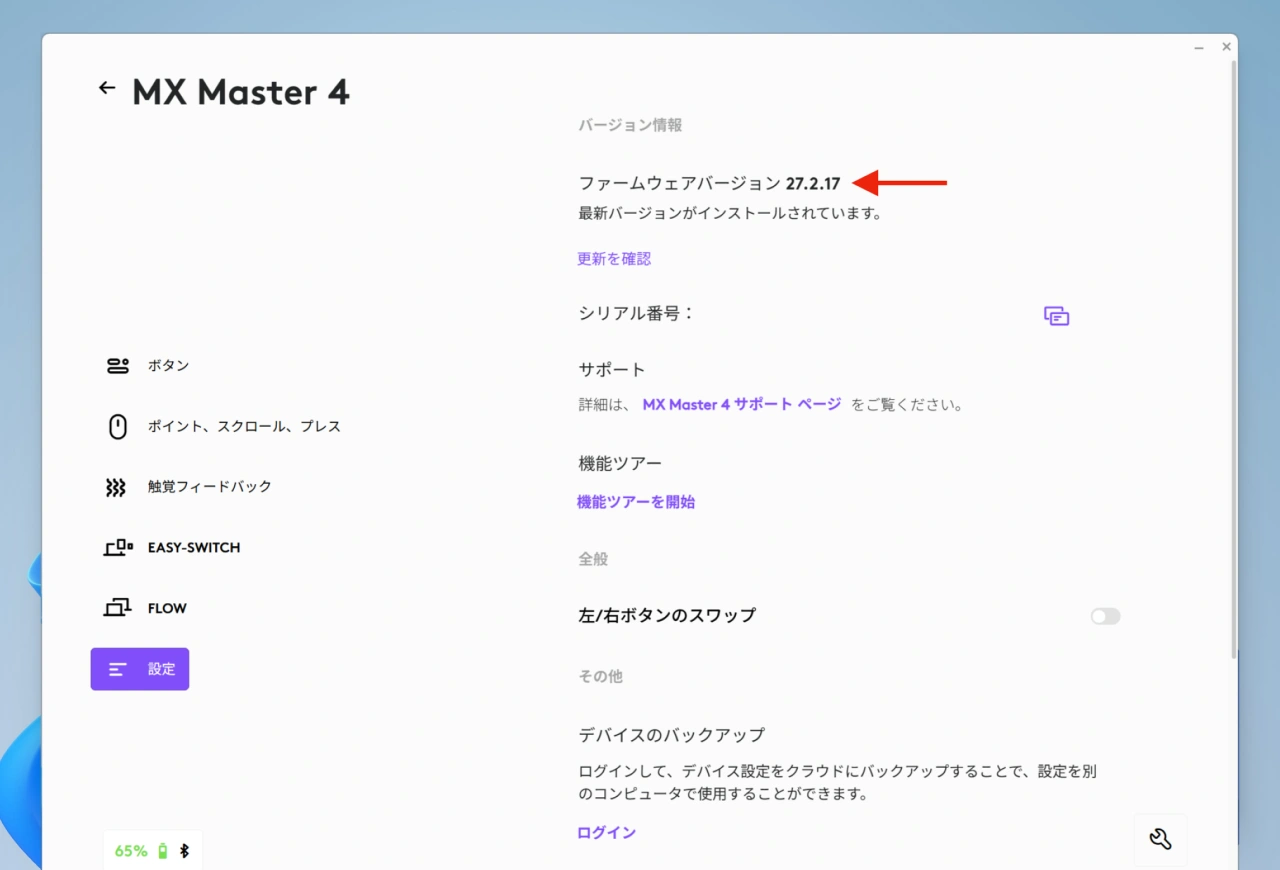1280x870 pixels.
Task: Start the tour via 機能ツアーを開始
Action: pos(636,502)
